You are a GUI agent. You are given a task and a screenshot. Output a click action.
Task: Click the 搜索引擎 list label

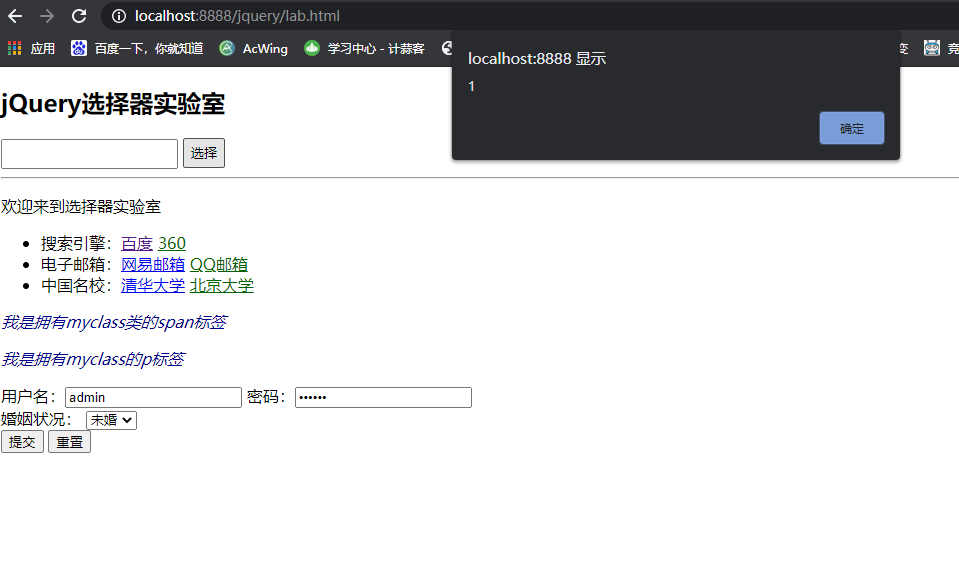(78, 243)
